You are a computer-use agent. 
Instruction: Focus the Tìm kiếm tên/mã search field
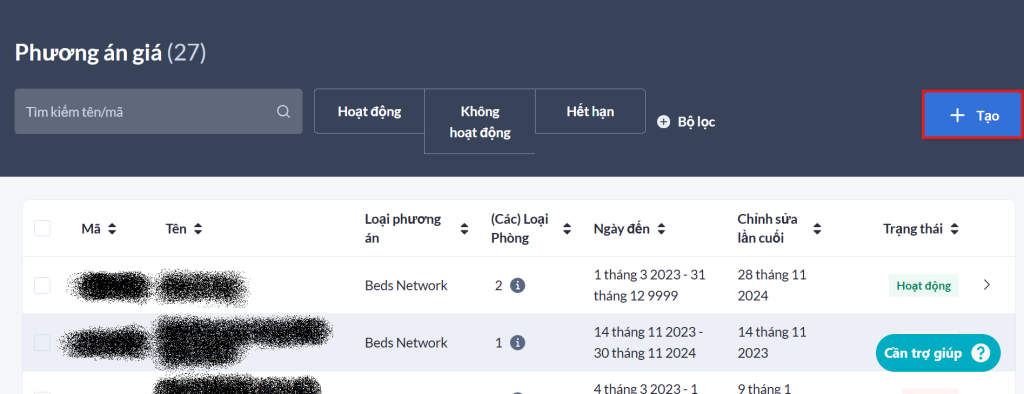(159, 112)
